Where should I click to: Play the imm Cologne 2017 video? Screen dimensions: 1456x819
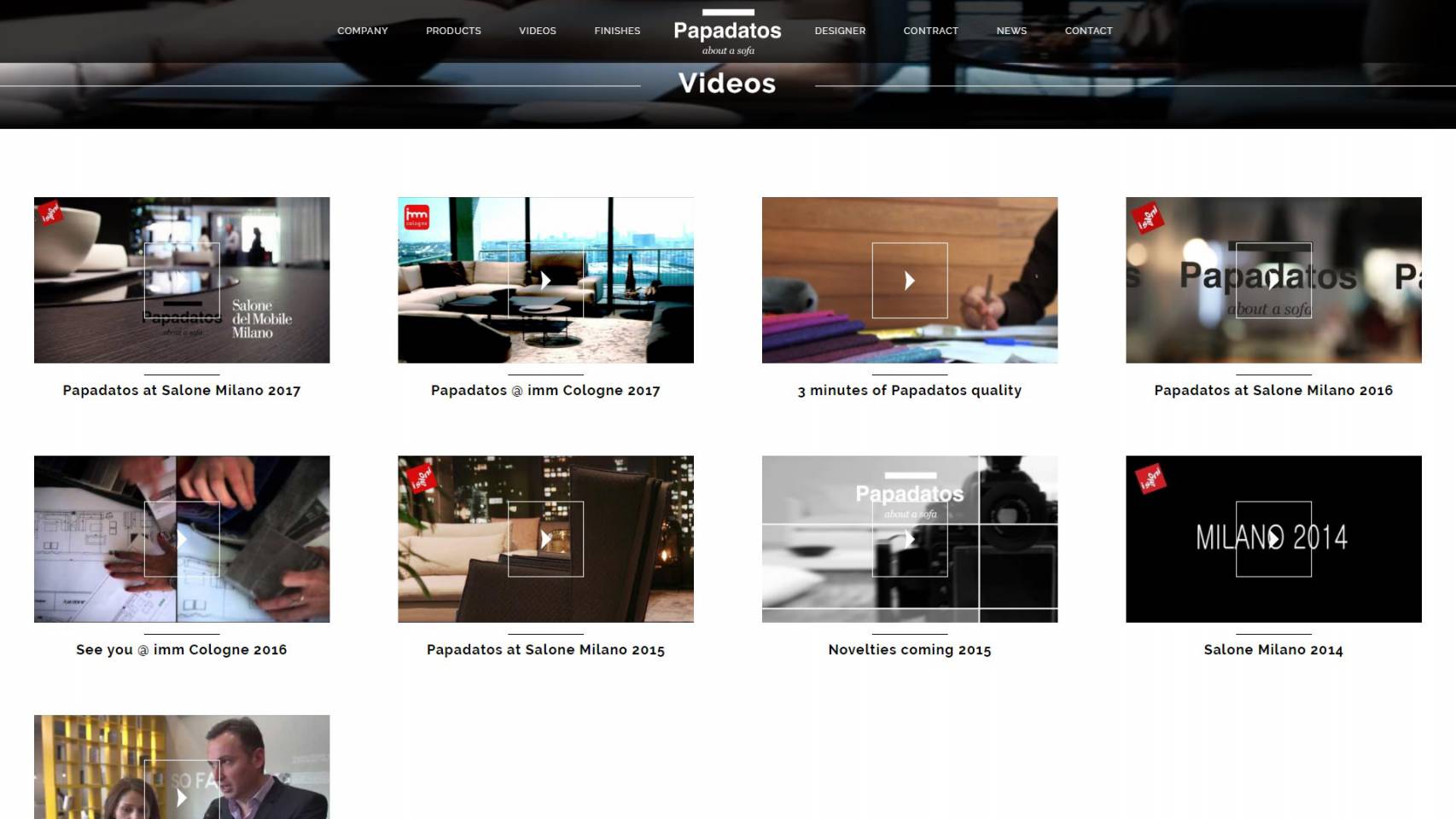coord(545,280)
